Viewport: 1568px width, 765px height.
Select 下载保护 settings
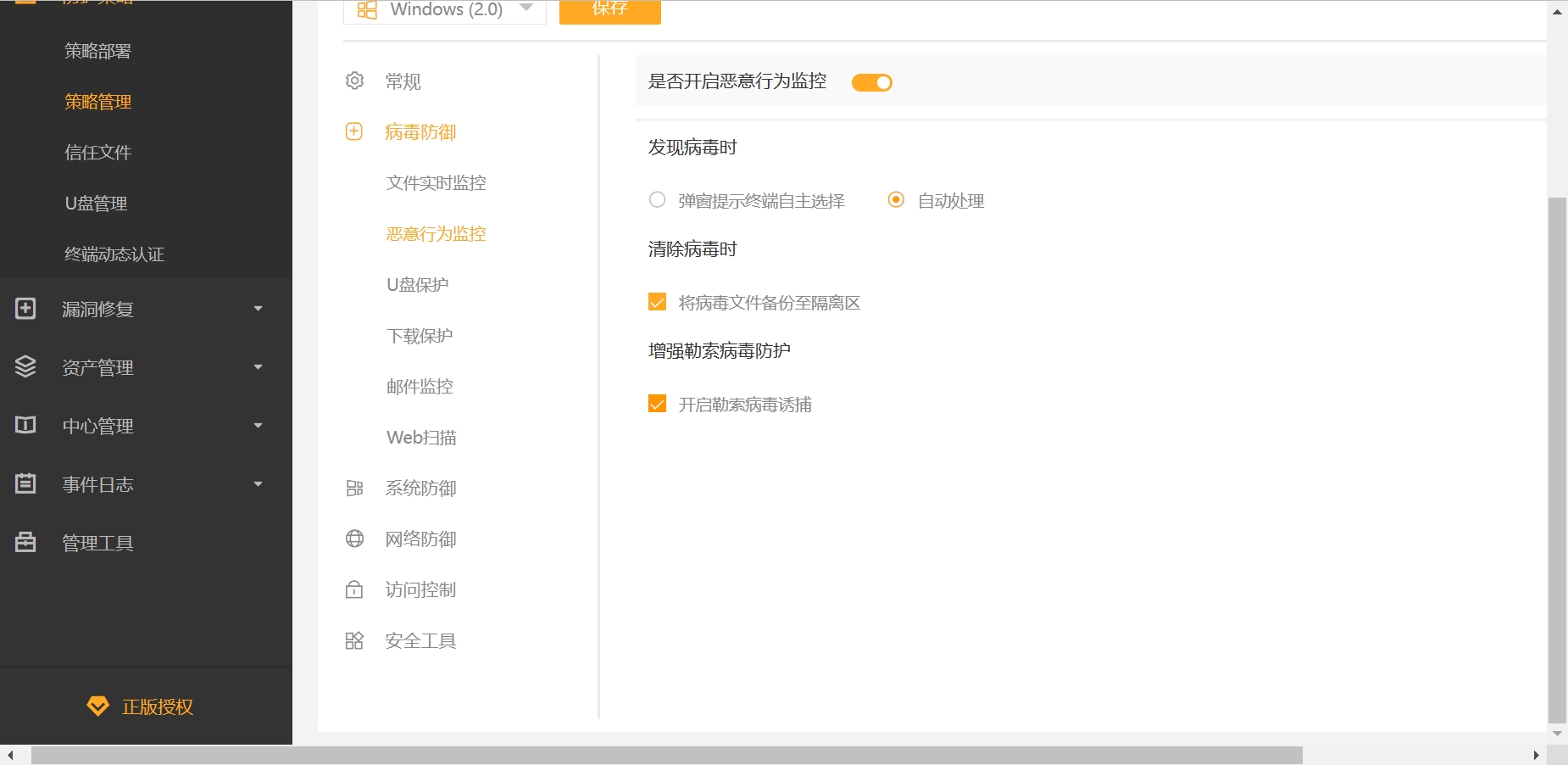point(420,336)
